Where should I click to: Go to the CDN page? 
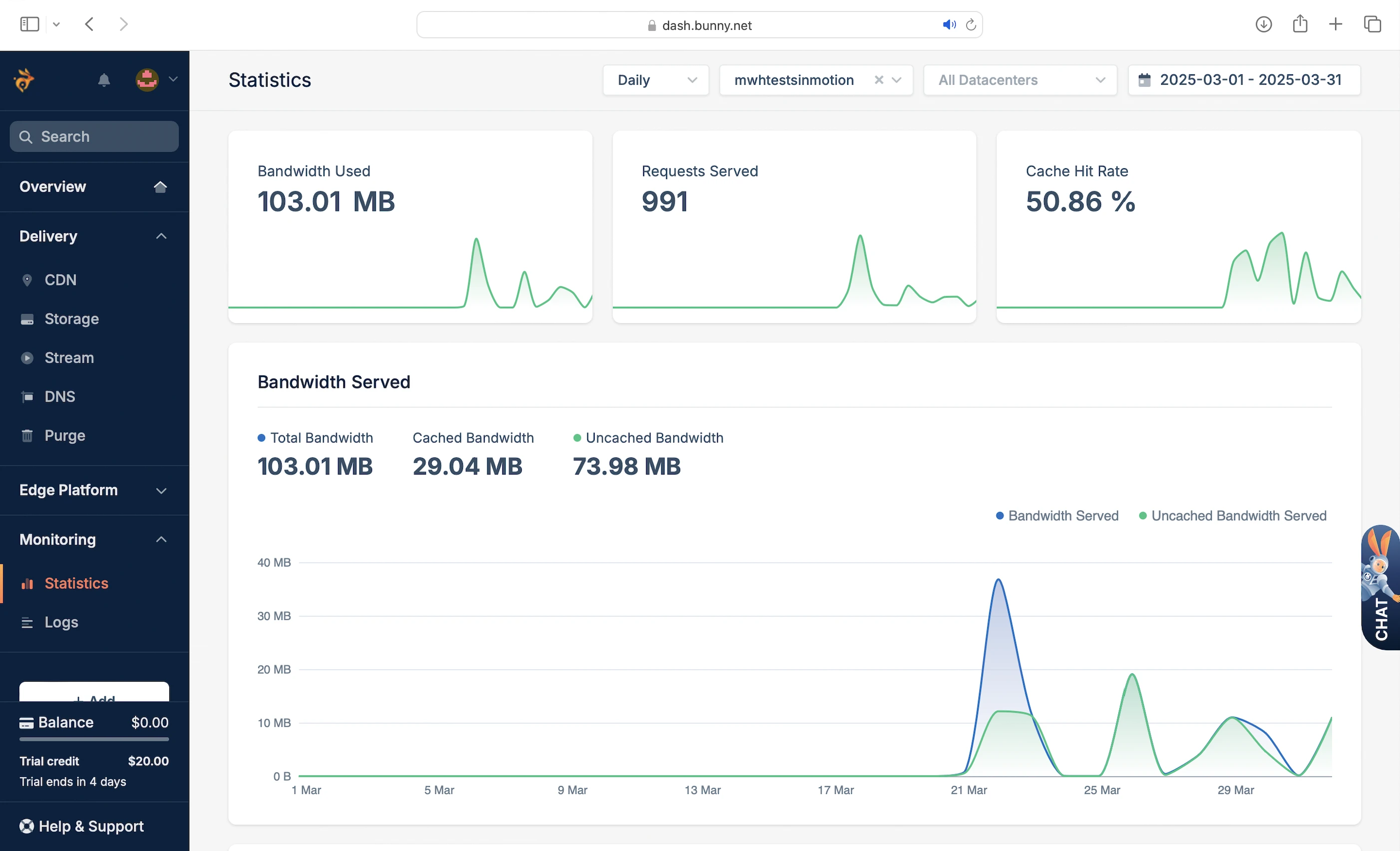(x=60, y=280)
